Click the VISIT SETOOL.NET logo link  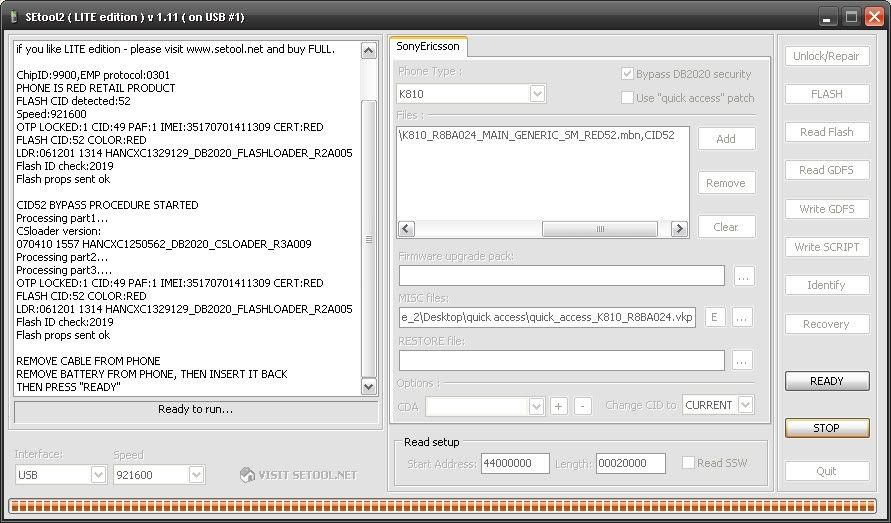(x=299, y=475)
